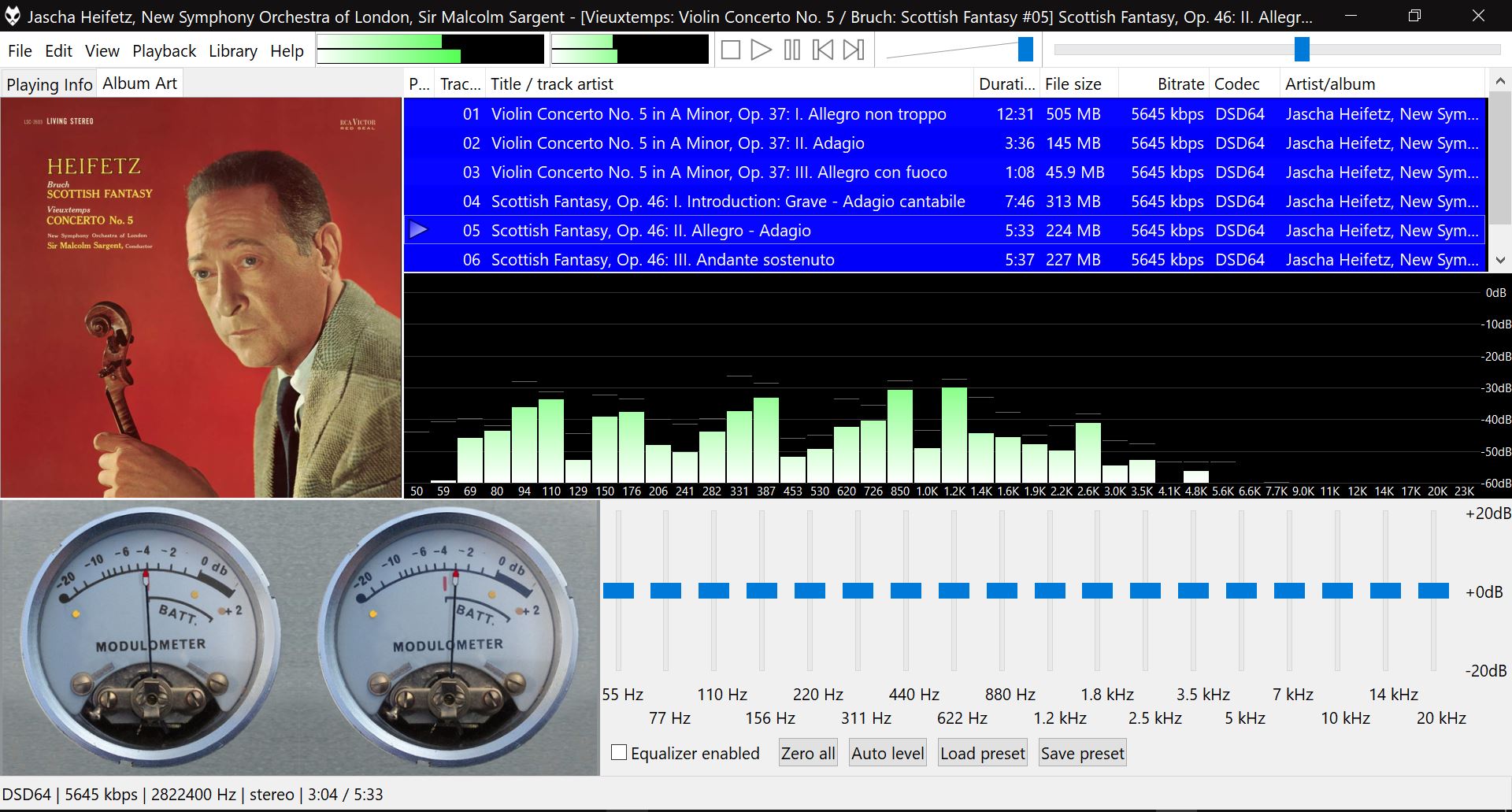Screen dimensions: 1512x812
Task: Click the 20 kHz equalizer slider
Action: tap(1434, 591)
